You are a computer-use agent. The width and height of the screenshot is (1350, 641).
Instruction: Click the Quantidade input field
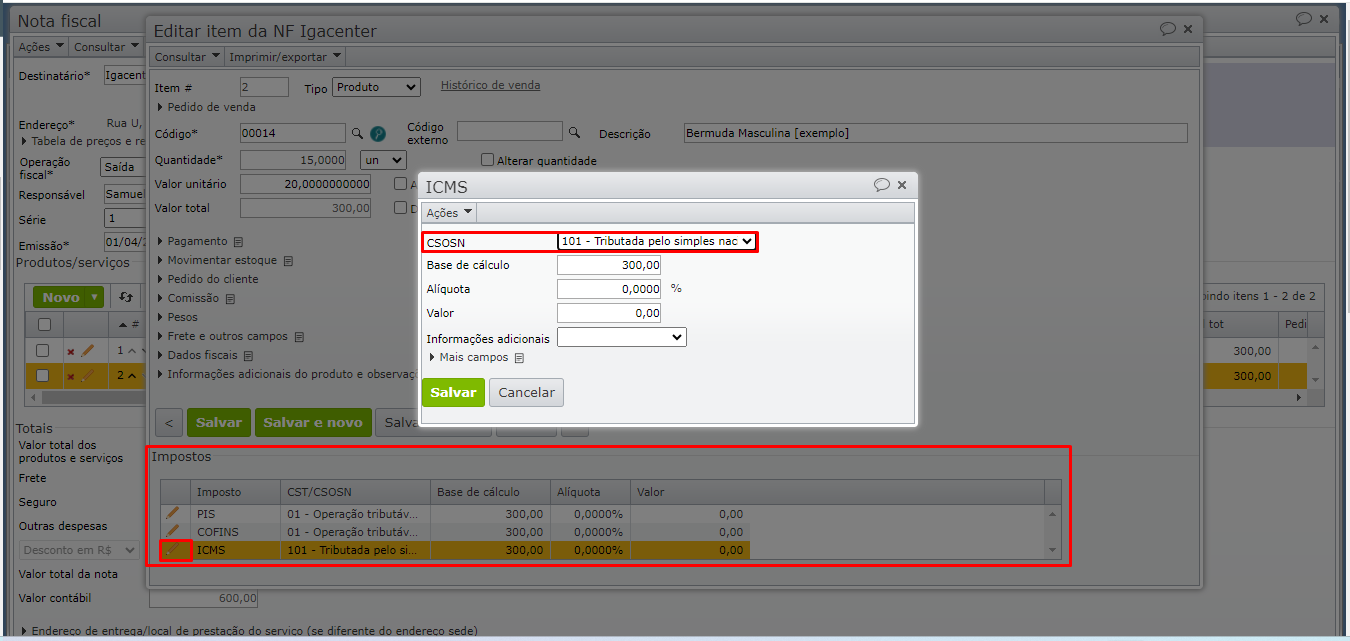pos(293,160)
